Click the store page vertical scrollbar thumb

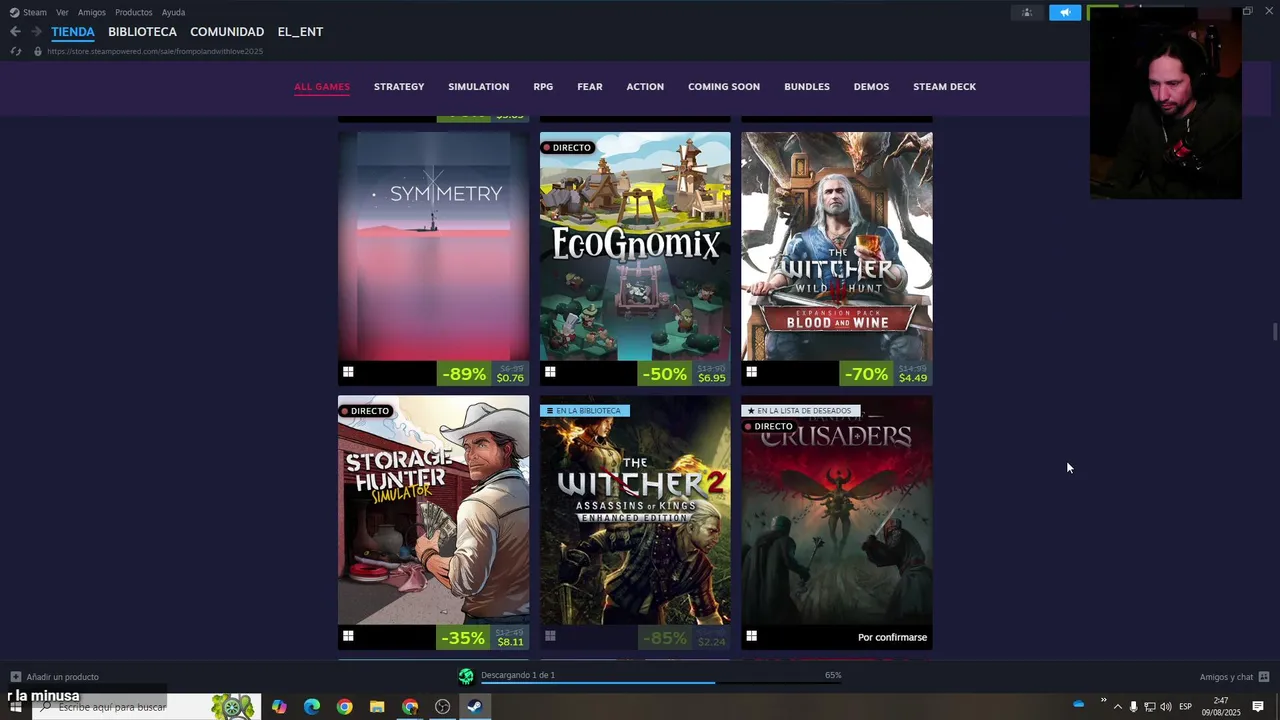pyautogui.click(x=1274, y=332)
